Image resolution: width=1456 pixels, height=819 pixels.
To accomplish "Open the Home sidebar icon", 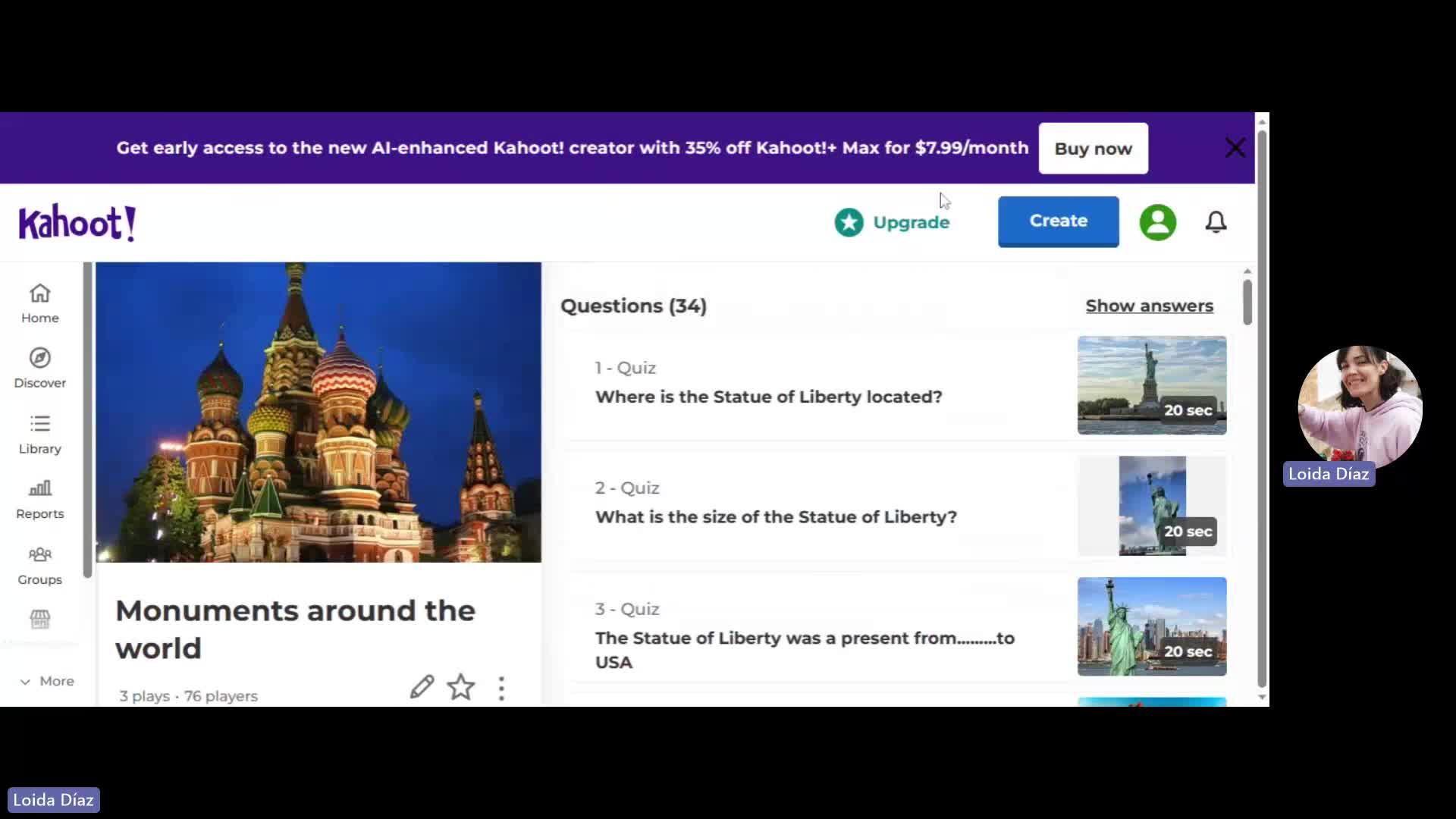I will [40, 303].
